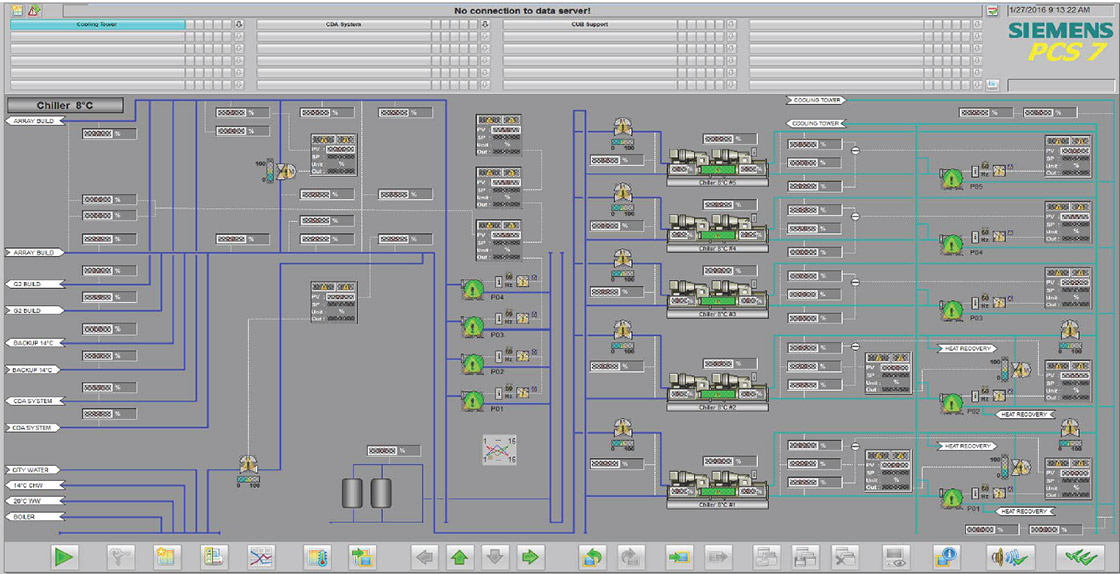This screenshot has width=1120, height=574.
Task: Switch to the Cooling Tower overview area
Action: click(97, 24)
